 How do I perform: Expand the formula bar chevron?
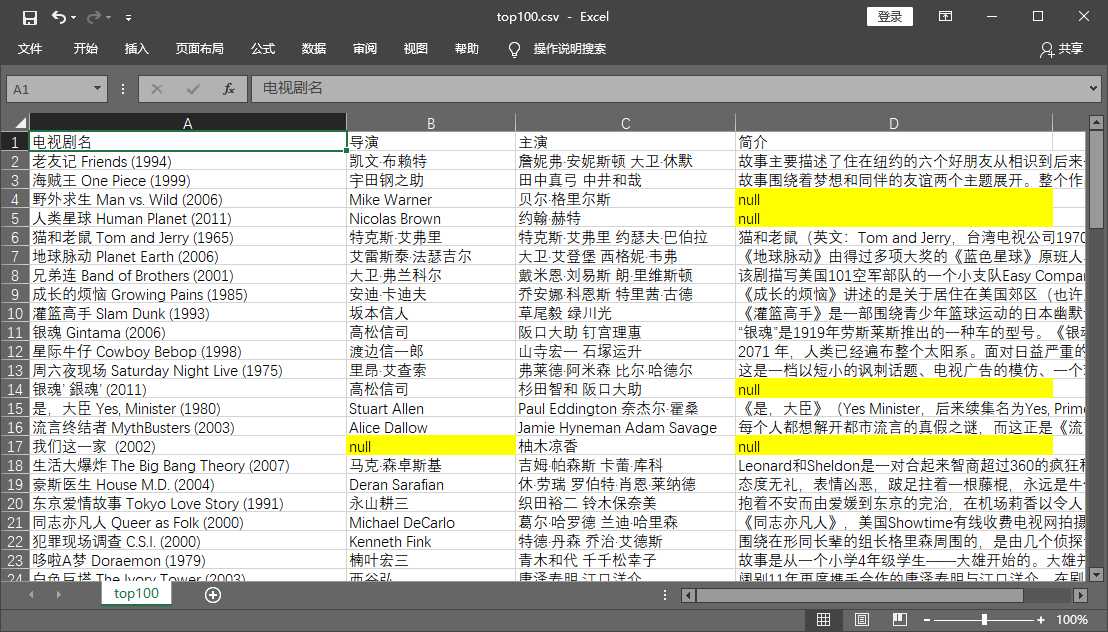coord(1093,88)
